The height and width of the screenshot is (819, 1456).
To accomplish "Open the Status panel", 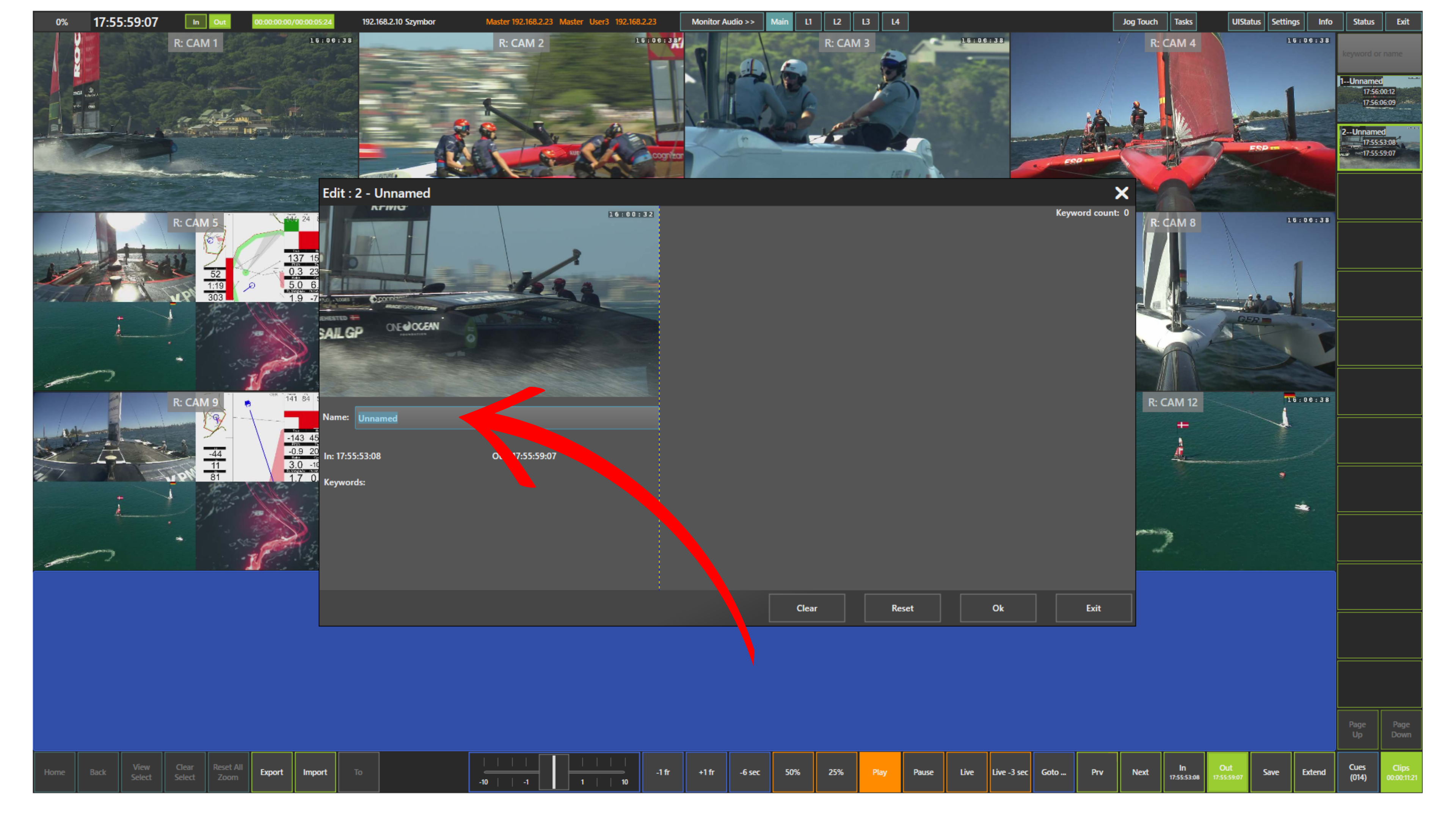I will tap(1363, 22).
